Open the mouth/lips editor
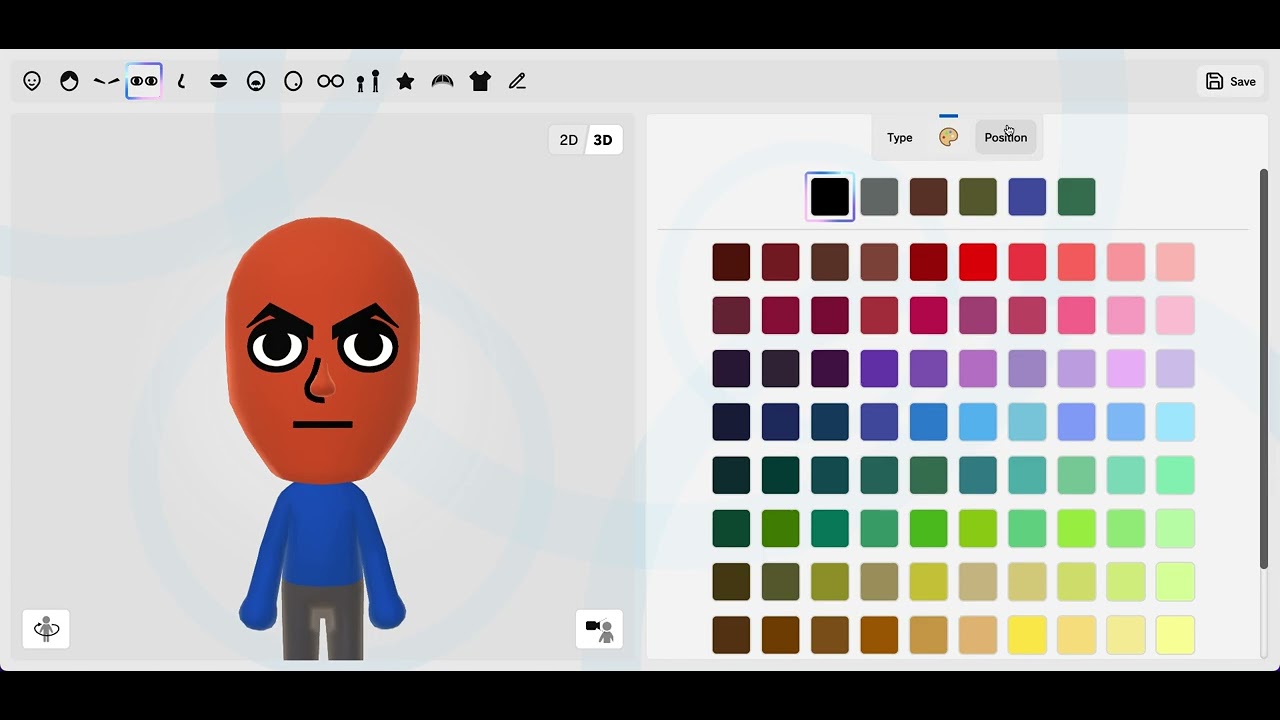This screenshot has height=720, width=1280. pos(219,81)
